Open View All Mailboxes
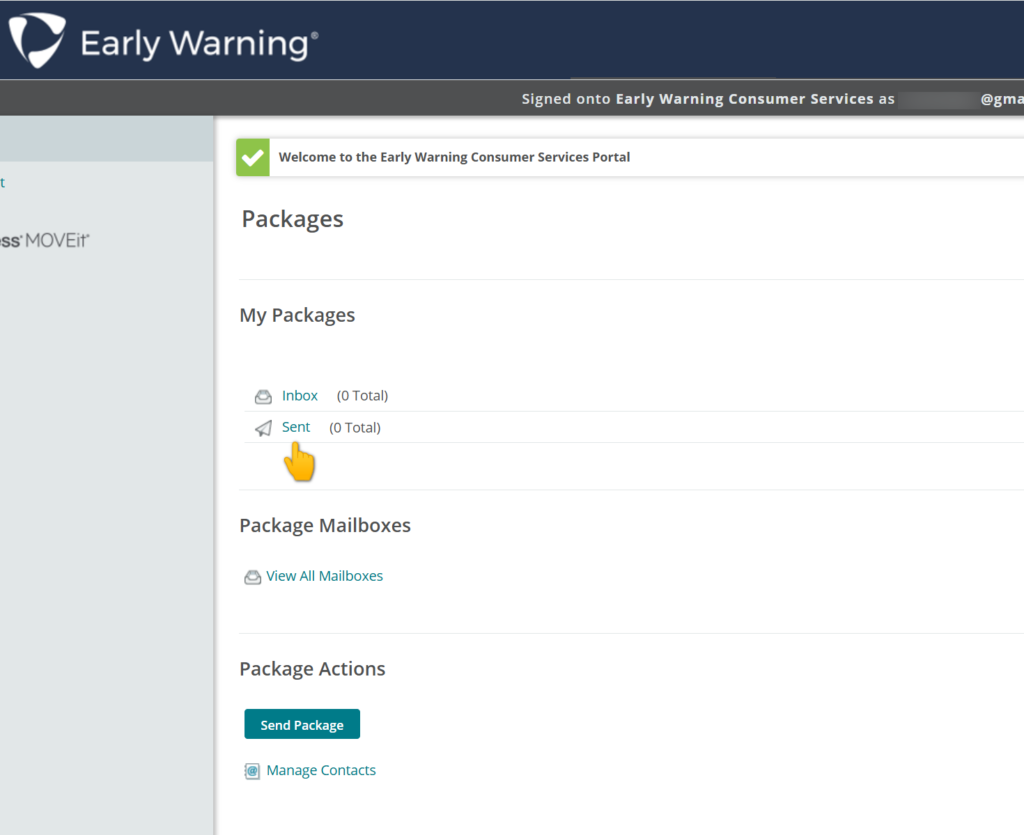Viewport: 1024px width, 835px height. (325, 576)
